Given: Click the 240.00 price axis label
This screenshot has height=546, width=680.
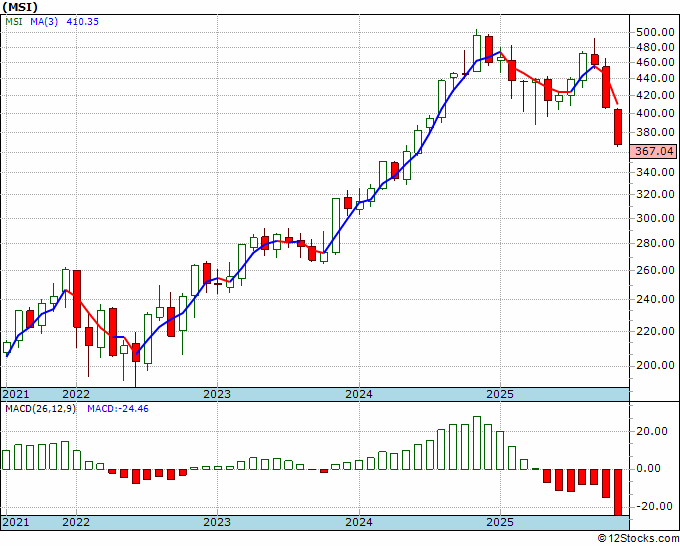Looking at the screenshot, I should click(x=655, y=299).
